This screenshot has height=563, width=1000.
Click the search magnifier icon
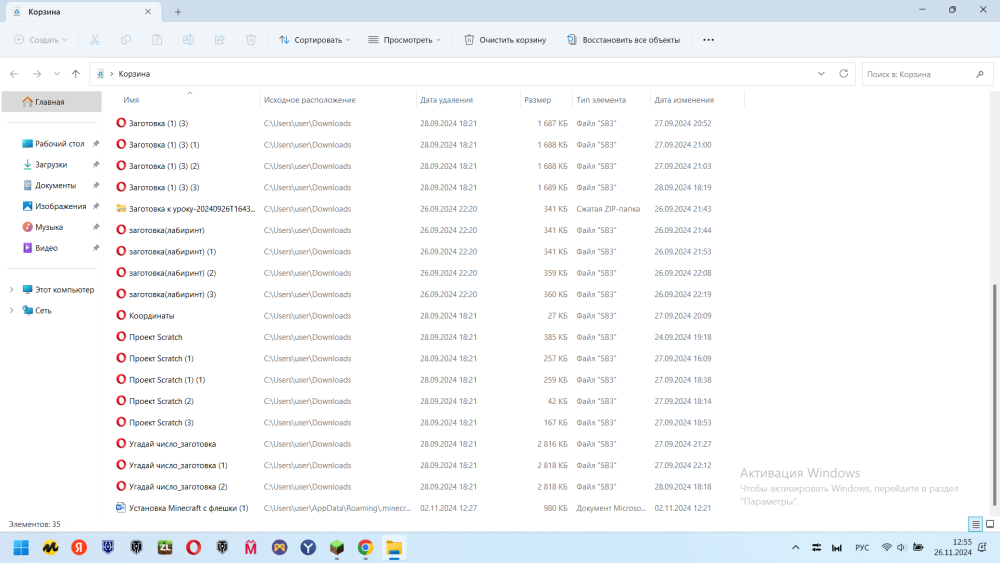980,74
